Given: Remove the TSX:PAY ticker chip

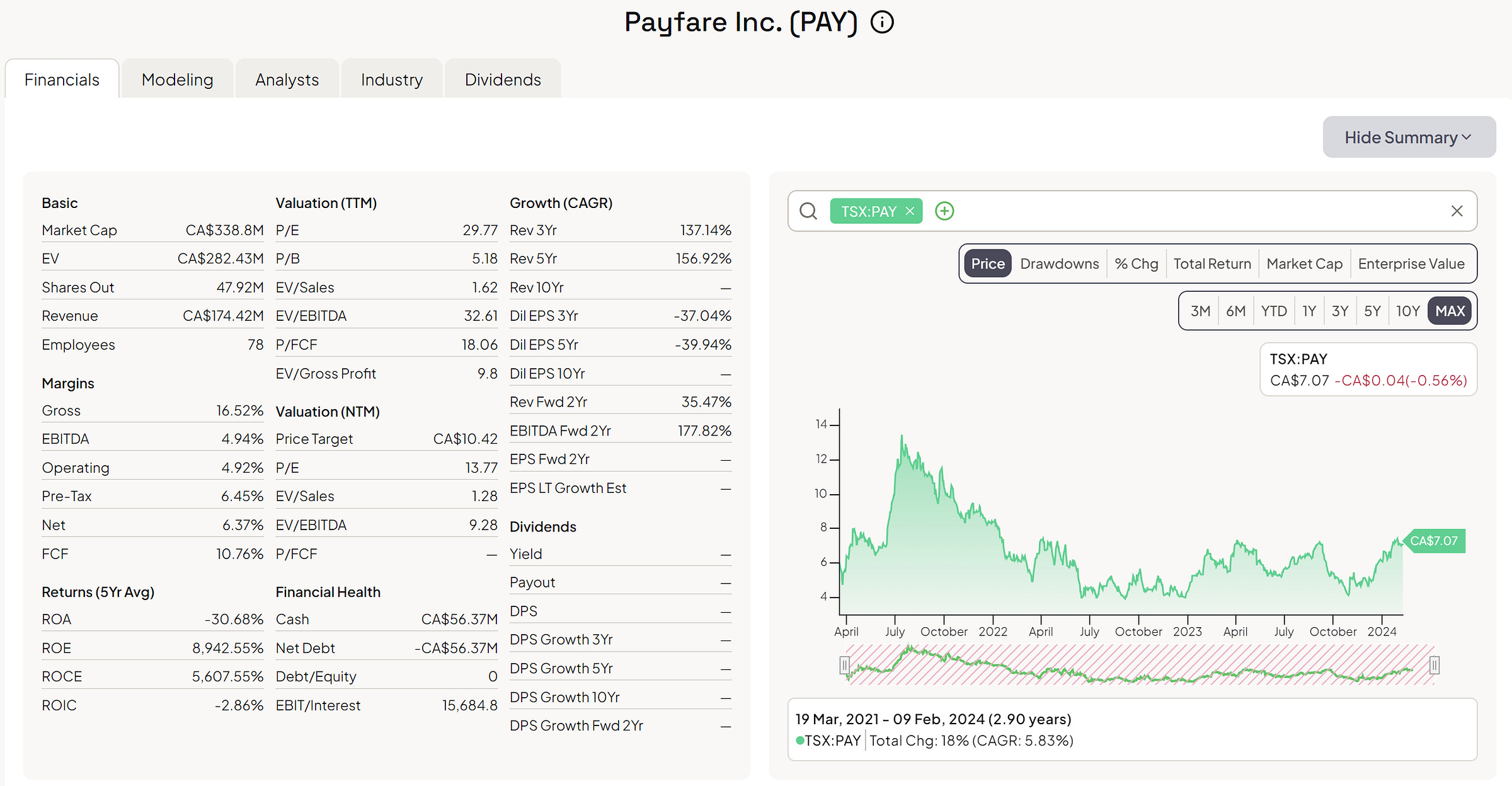Looking at the screenshot, I should tap(910, 211).
